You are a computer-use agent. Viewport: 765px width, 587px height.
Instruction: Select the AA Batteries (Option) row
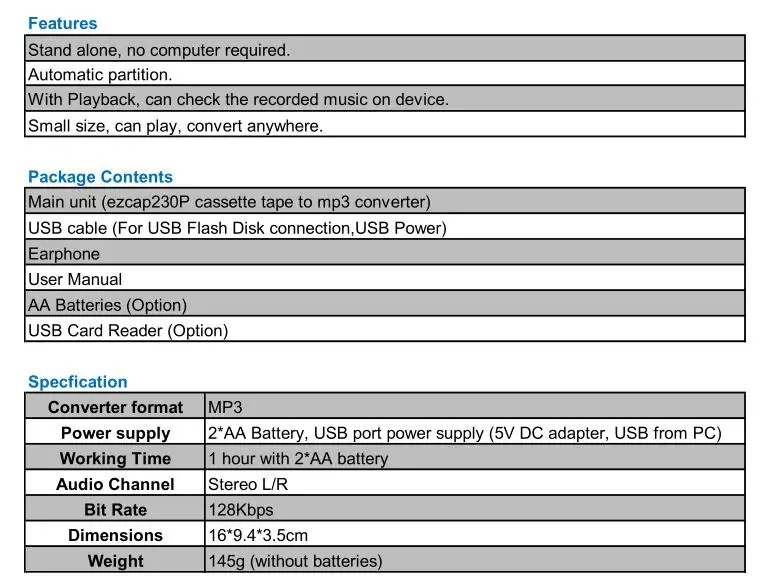(384, 304)
